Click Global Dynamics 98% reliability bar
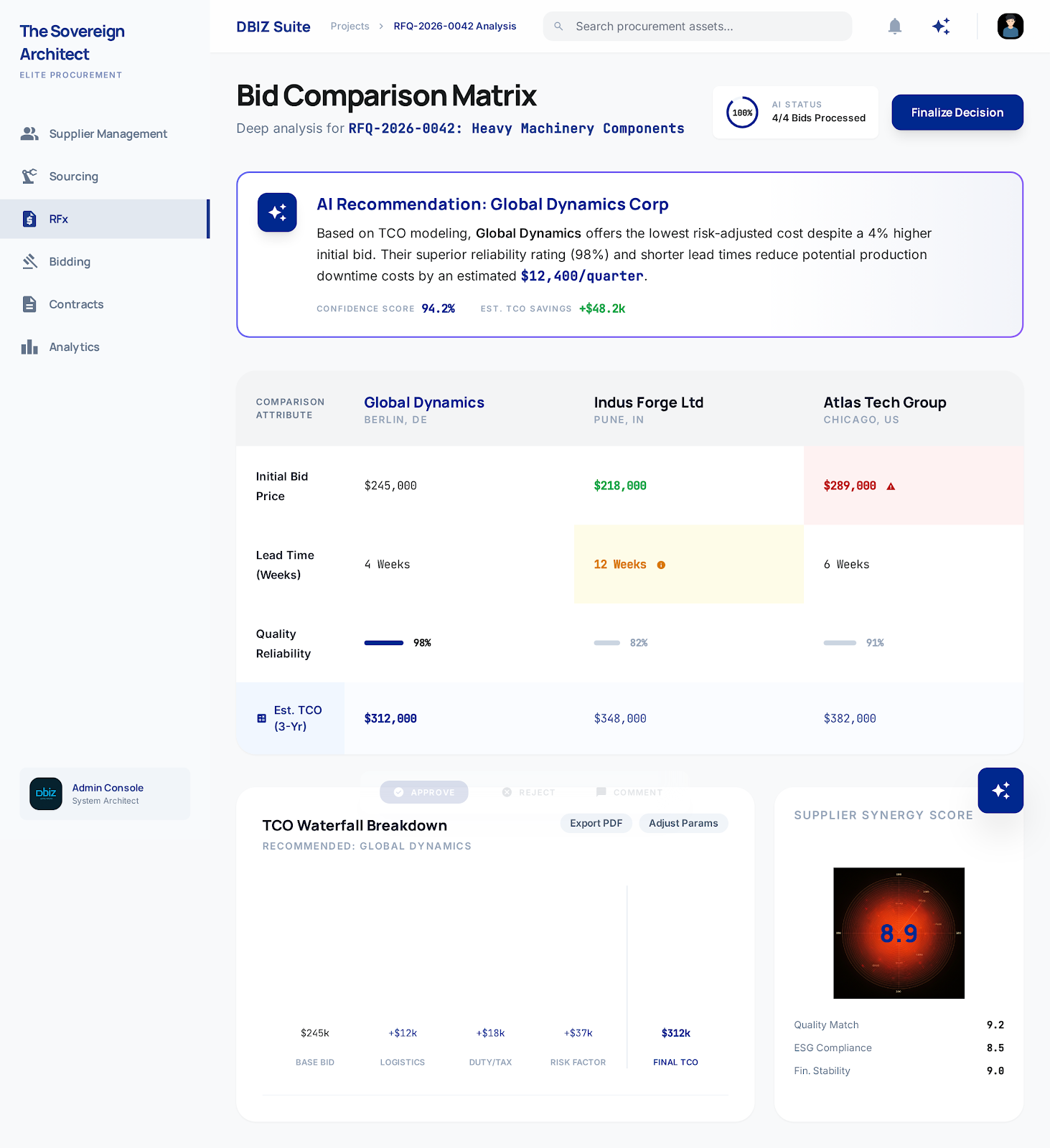The width and height of the screenshot is (1050, 1148). pos(384,643)
